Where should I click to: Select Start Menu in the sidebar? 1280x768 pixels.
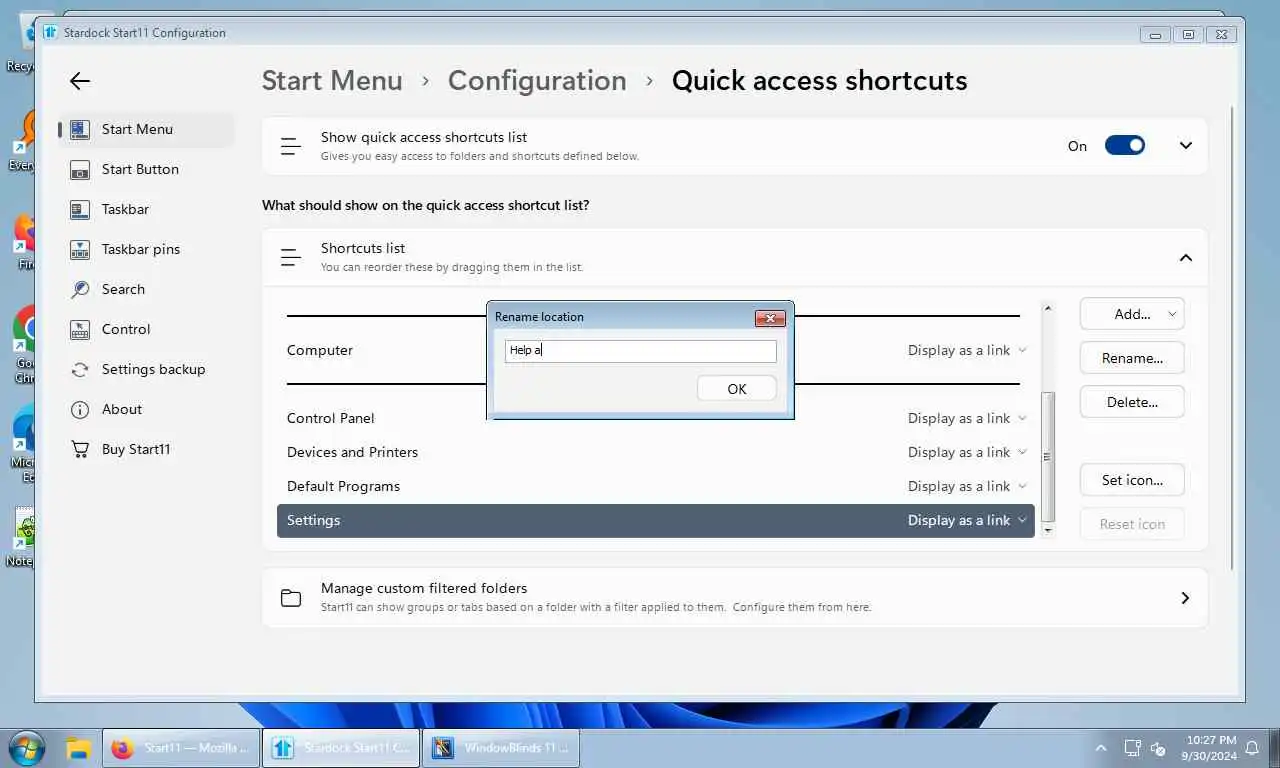[x=147, y=129]
